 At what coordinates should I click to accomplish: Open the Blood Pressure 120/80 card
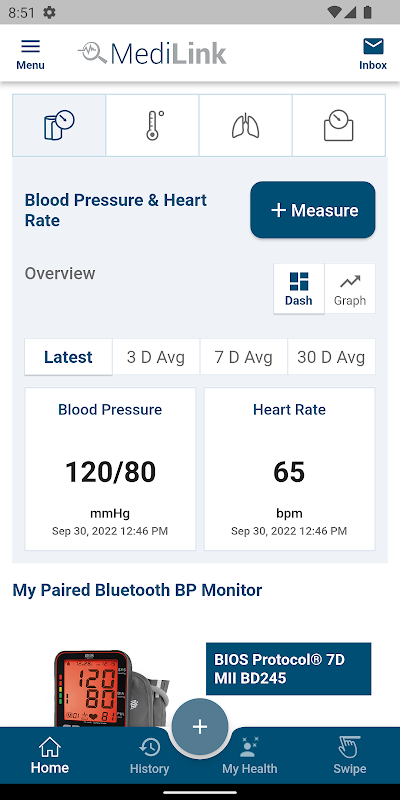[110, 469]
